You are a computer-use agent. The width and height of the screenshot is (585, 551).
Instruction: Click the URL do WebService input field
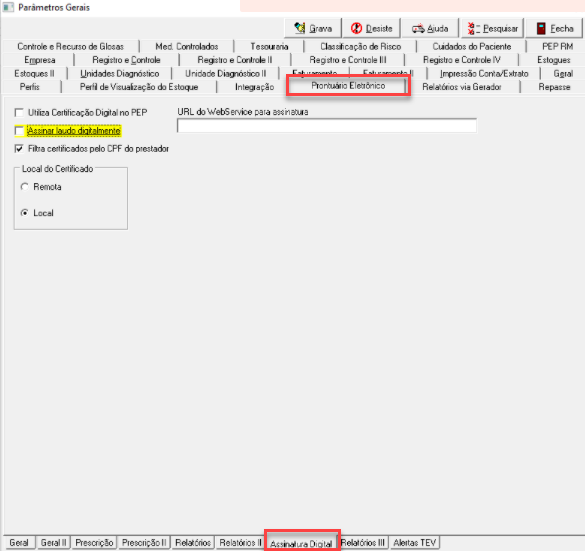tap(327, 125)
